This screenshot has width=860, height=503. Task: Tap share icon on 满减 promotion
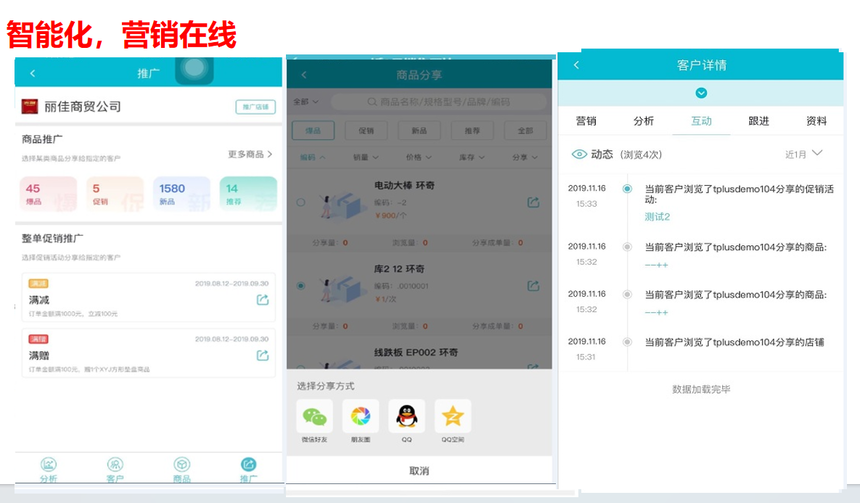[263, 299]
